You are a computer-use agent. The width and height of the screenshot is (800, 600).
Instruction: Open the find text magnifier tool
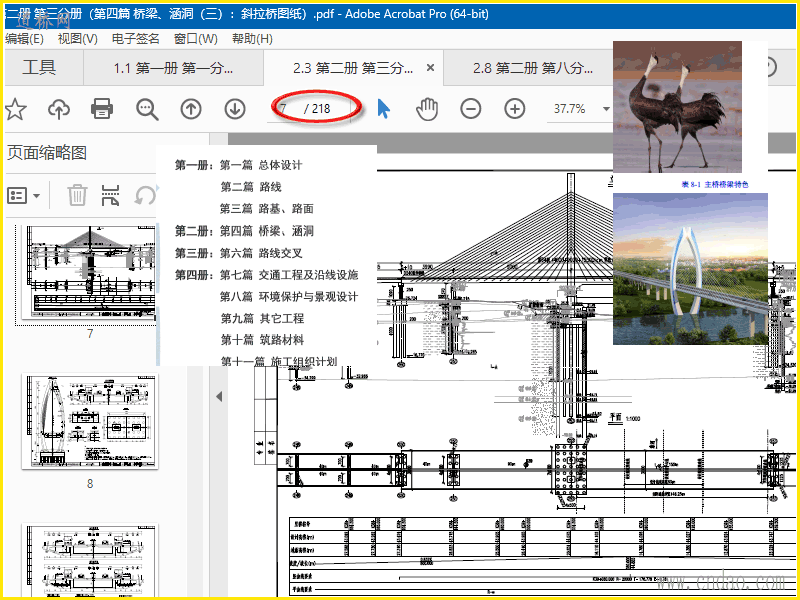pos(147,109)
